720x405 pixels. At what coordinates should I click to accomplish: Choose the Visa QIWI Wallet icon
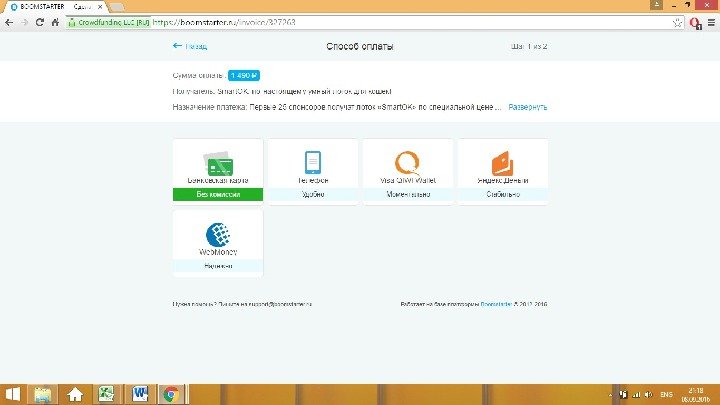coord(408,163)
